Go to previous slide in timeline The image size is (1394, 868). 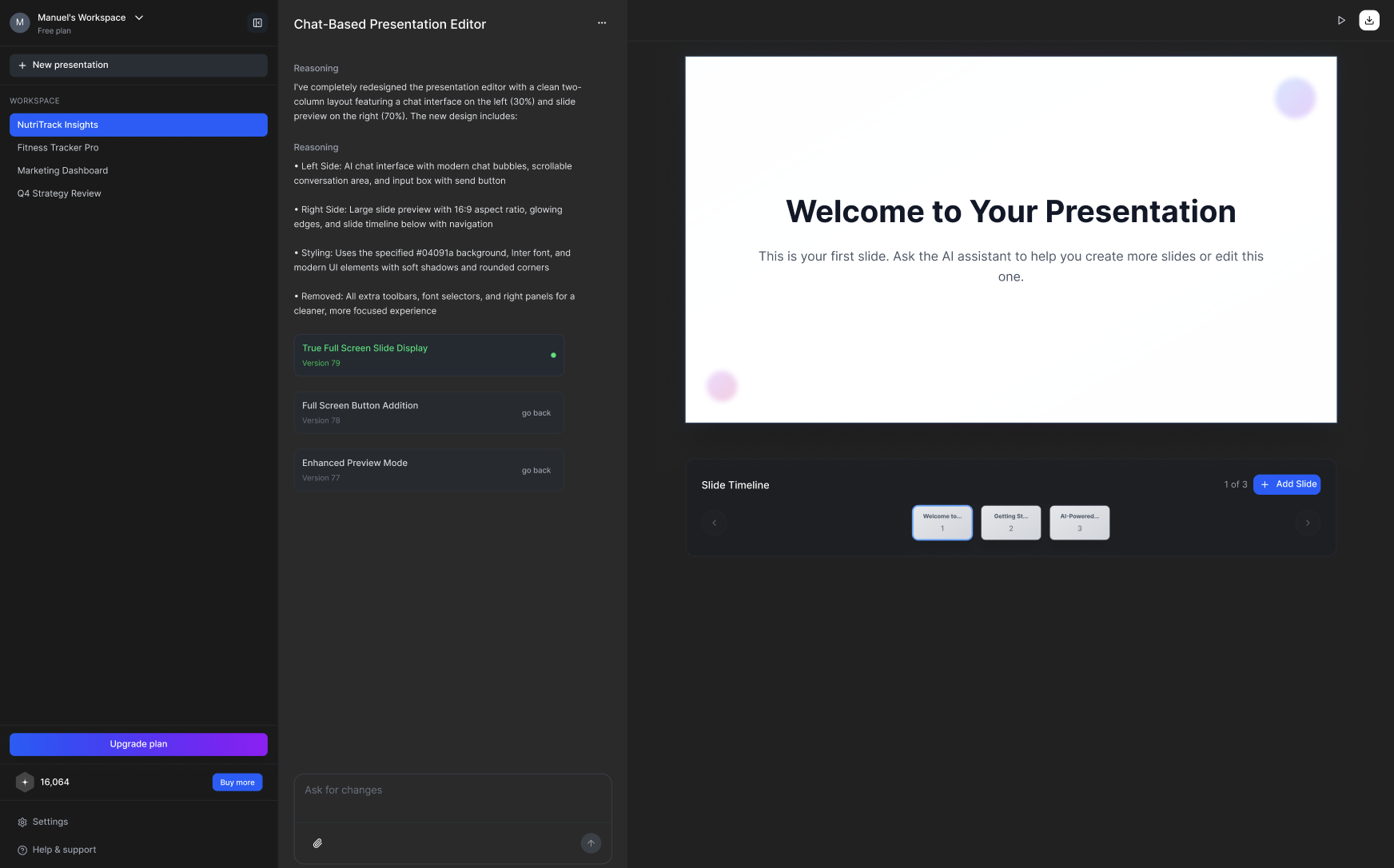click(x=715, y=523)
